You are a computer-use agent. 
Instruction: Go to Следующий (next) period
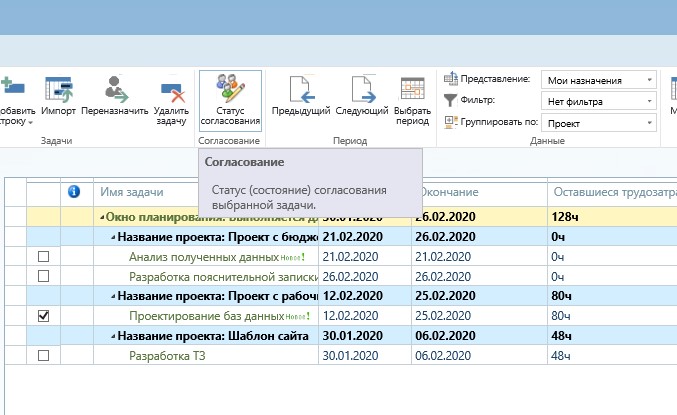coord(362,98)
